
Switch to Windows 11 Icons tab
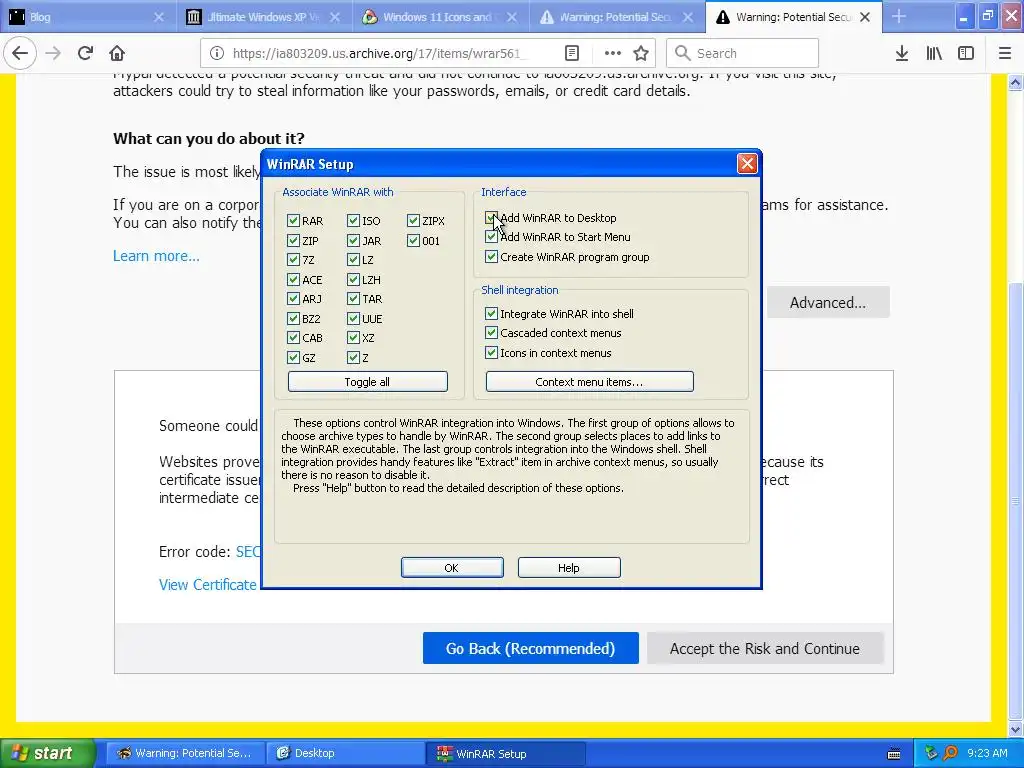(x=440, y=17)
